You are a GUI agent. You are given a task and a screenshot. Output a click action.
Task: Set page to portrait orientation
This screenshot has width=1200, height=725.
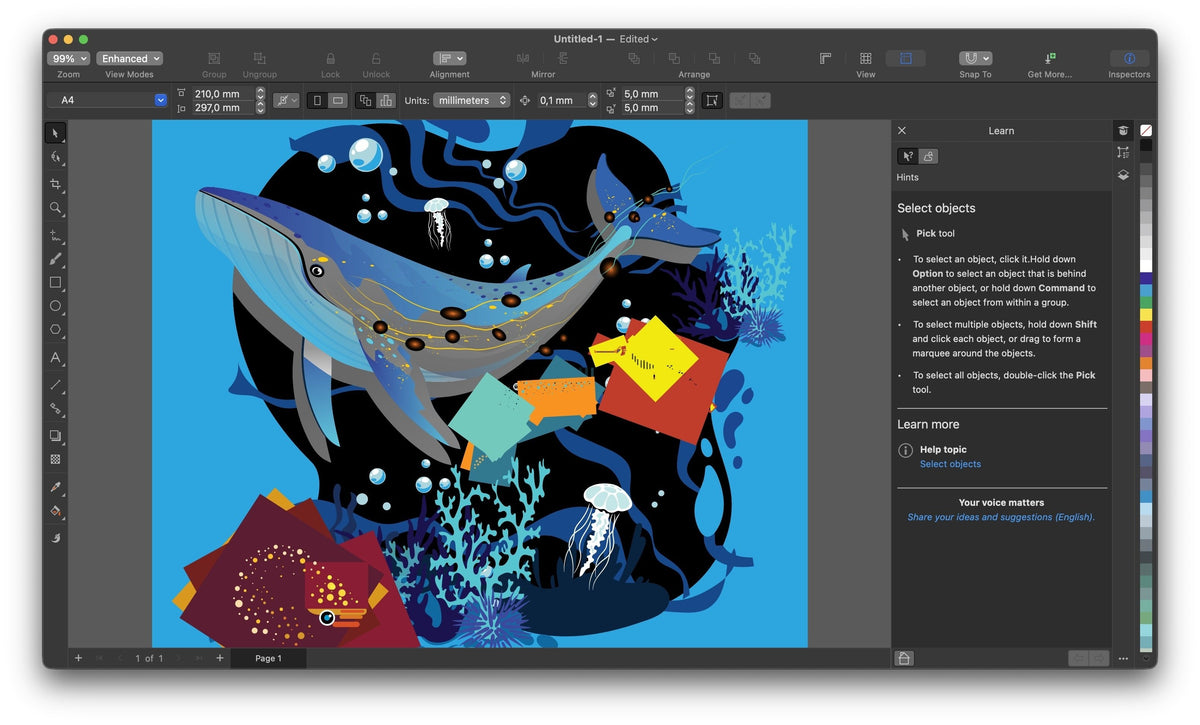click(318, 101)
